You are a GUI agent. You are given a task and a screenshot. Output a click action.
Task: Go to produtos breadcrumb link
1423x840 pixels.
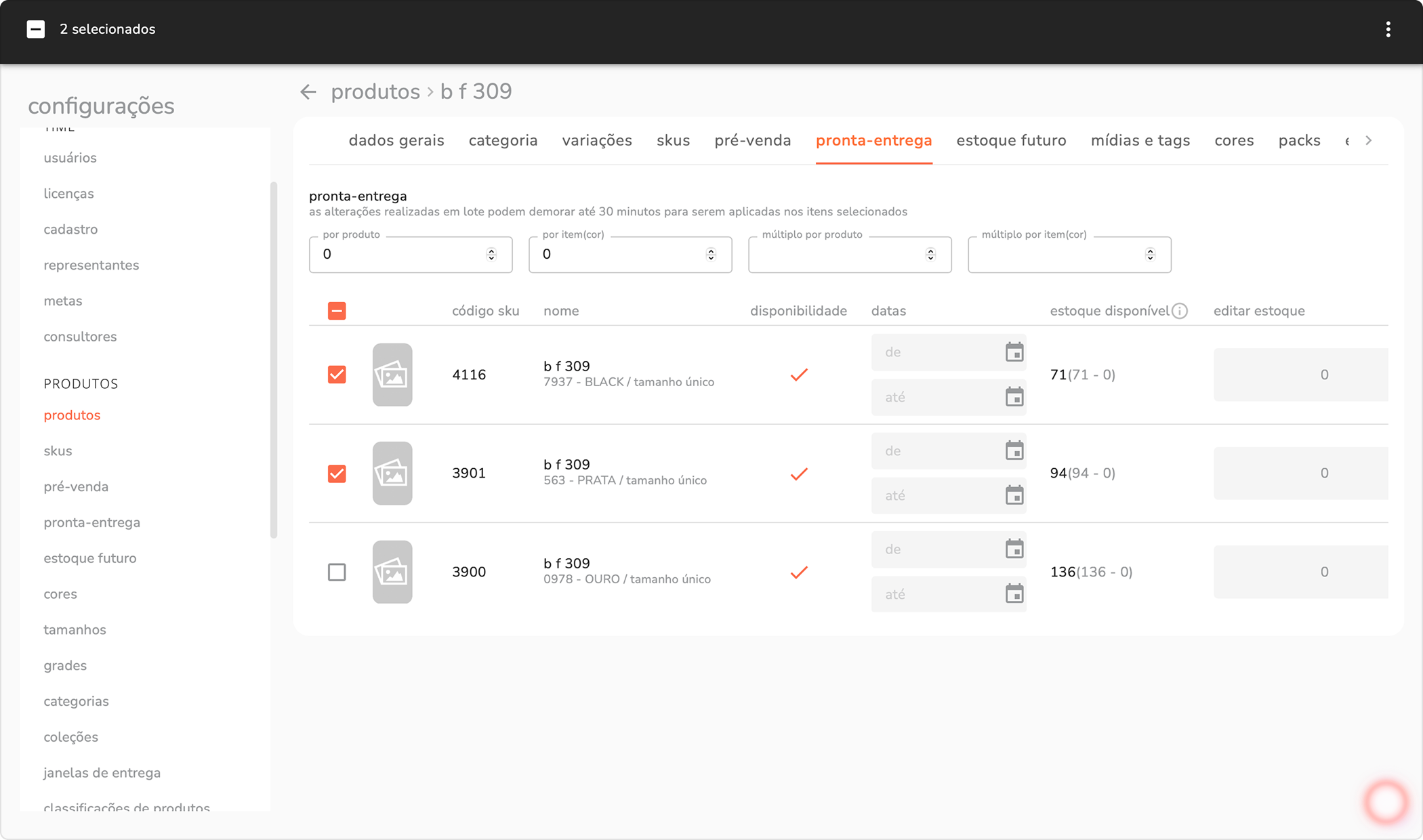click(375, 91)
